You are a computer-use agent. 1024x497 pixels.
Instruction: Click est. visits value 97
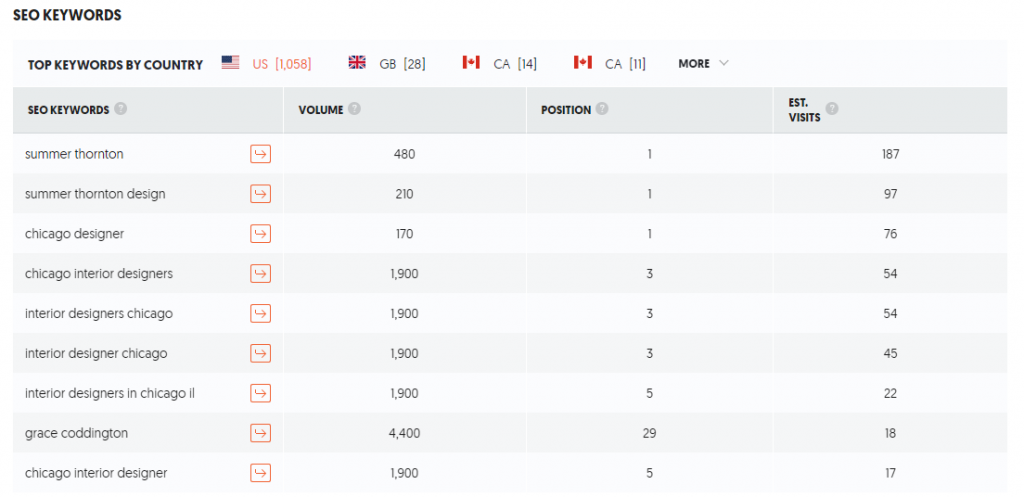point(890,195)
